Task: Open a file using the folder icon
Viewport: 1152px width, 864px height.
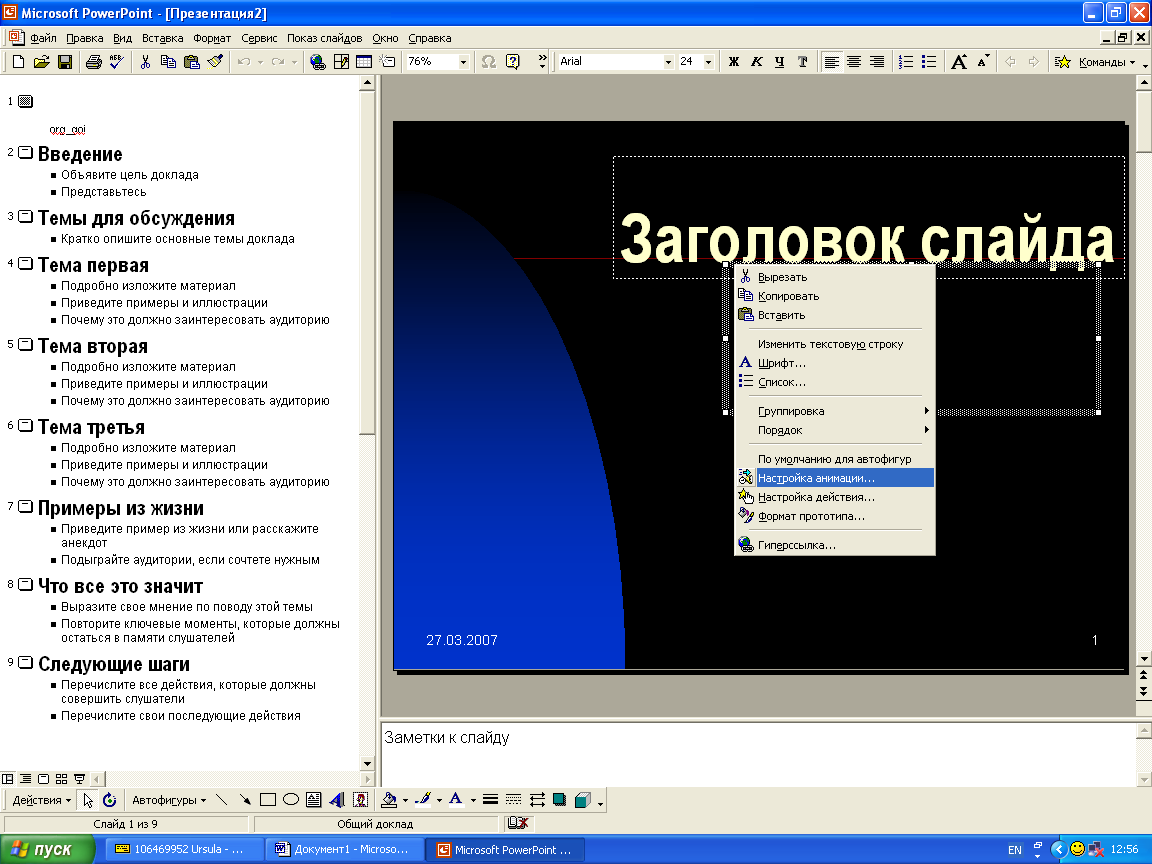Action: [42, 62]
